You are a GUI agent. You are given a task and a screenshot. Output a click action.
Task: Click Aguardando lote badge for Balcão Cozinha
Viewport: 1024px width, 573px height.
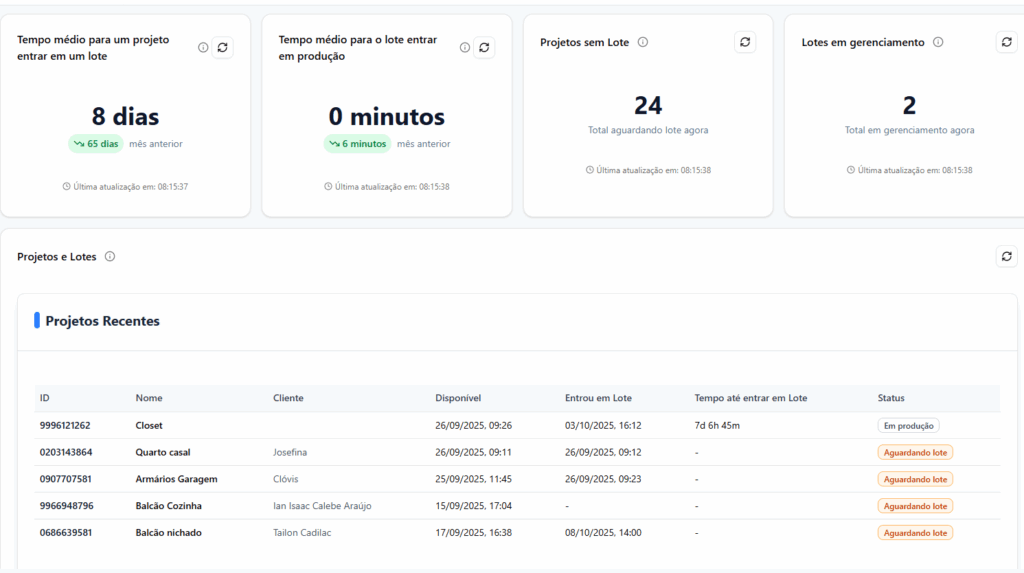915,506
